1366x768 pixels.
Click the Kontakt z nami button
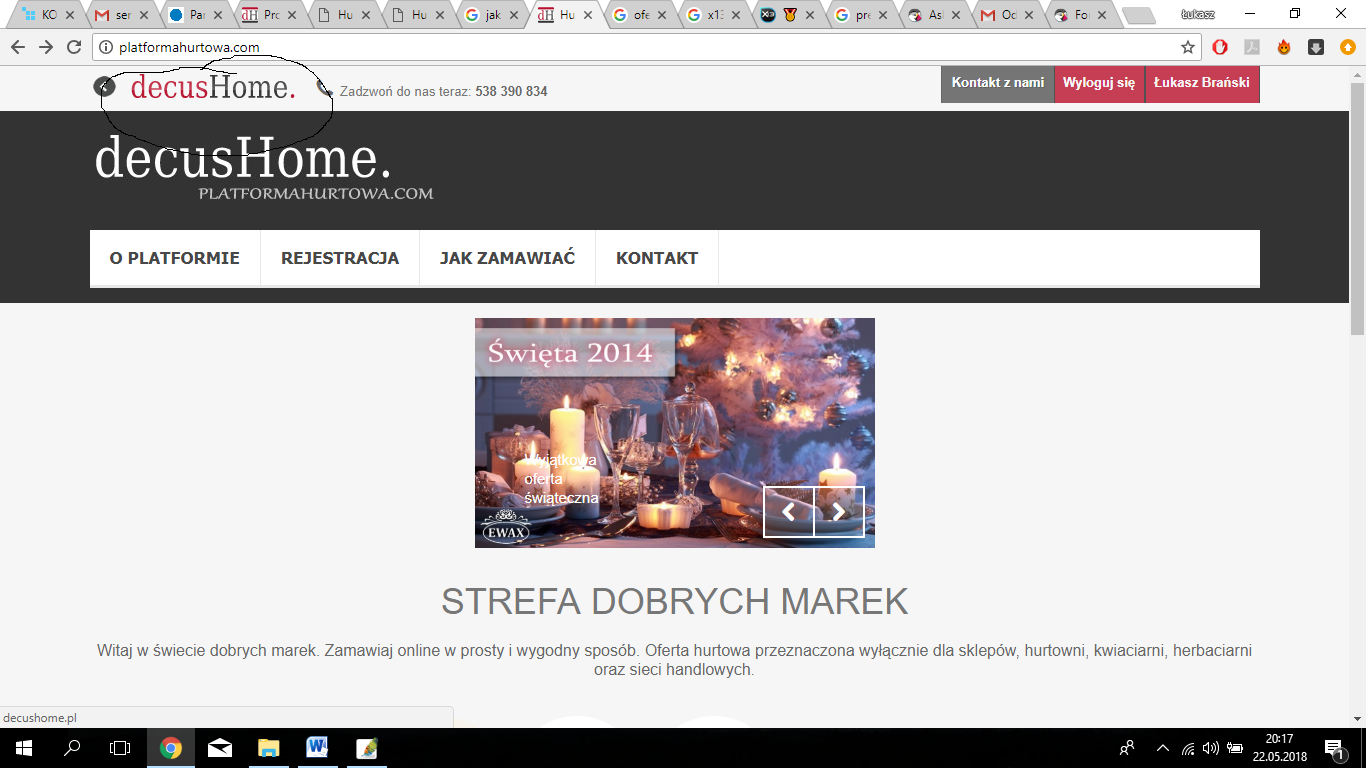point(998,84)
